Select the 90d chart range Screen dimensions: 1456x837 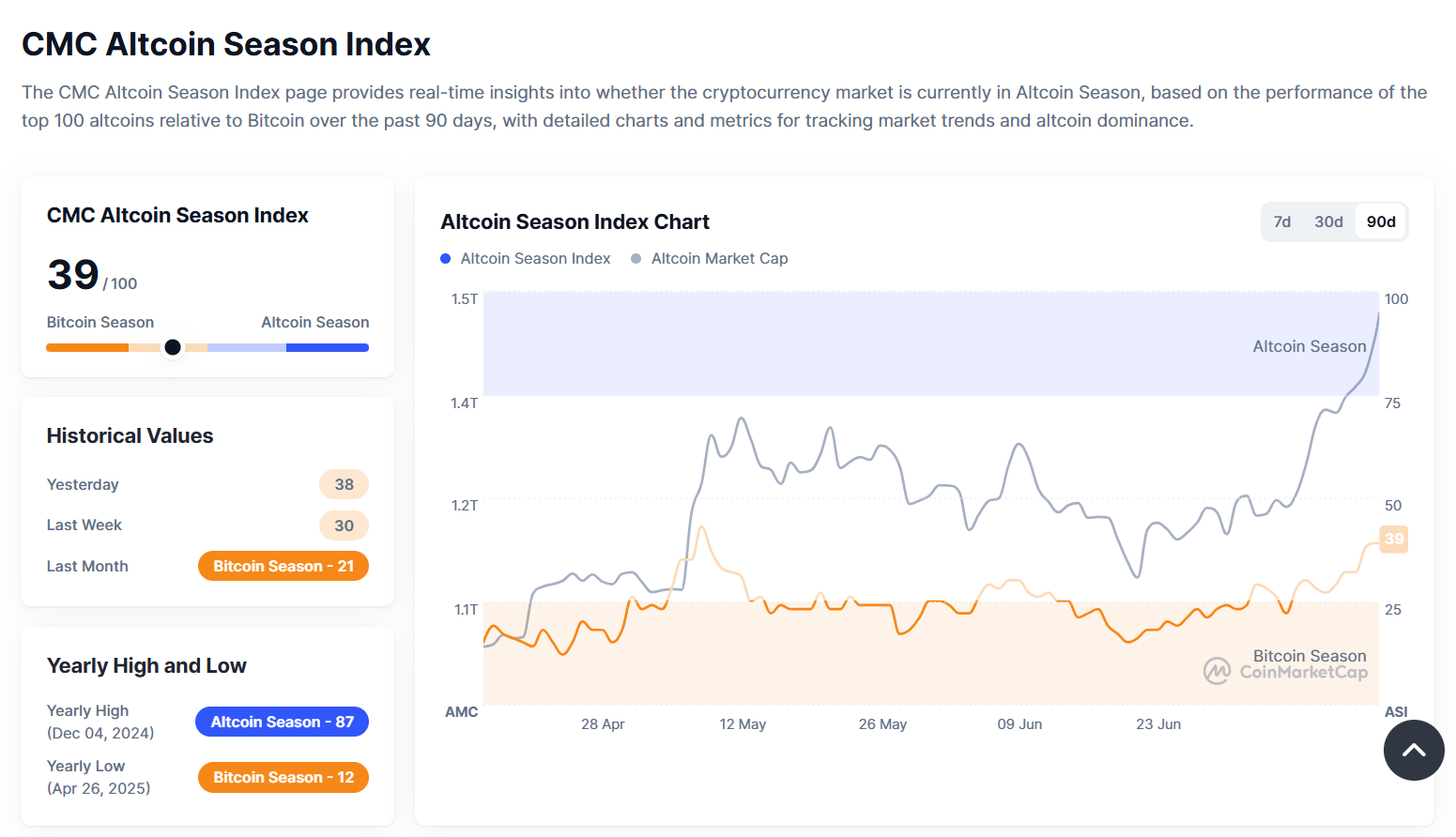click(x=1381, y=222)
